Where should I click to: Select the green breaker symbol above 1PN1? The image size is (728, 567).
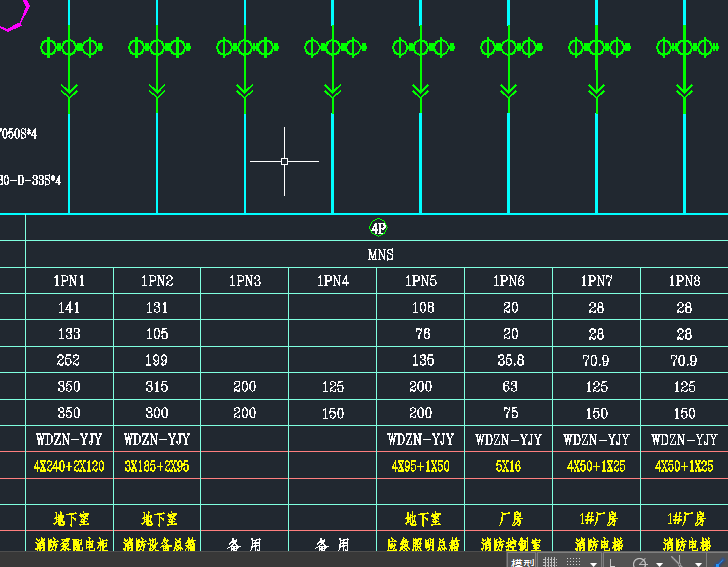click(x=72, y=47)
